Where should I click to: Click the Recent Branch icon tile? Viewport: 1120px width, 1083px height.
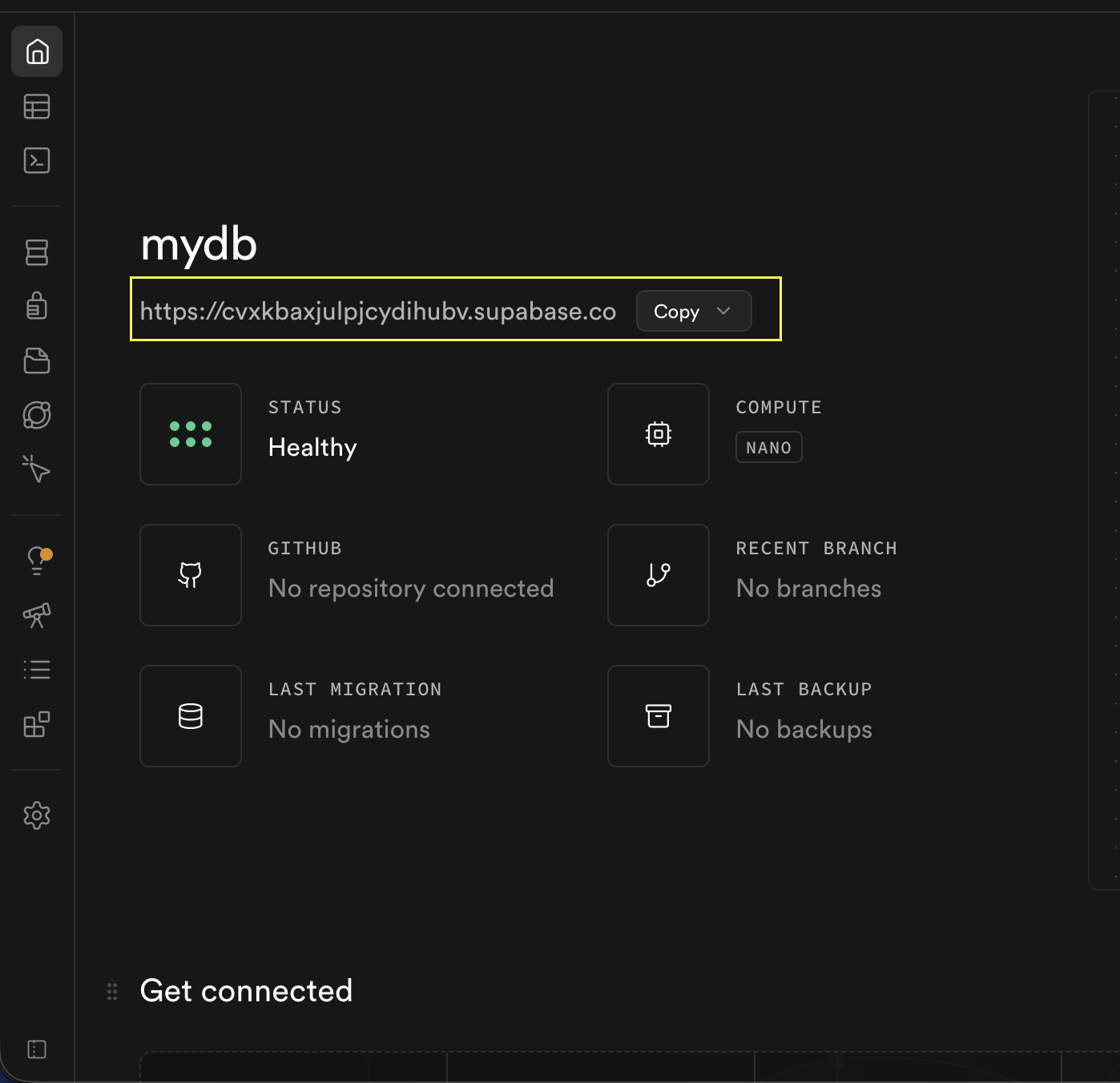[659, 575]
